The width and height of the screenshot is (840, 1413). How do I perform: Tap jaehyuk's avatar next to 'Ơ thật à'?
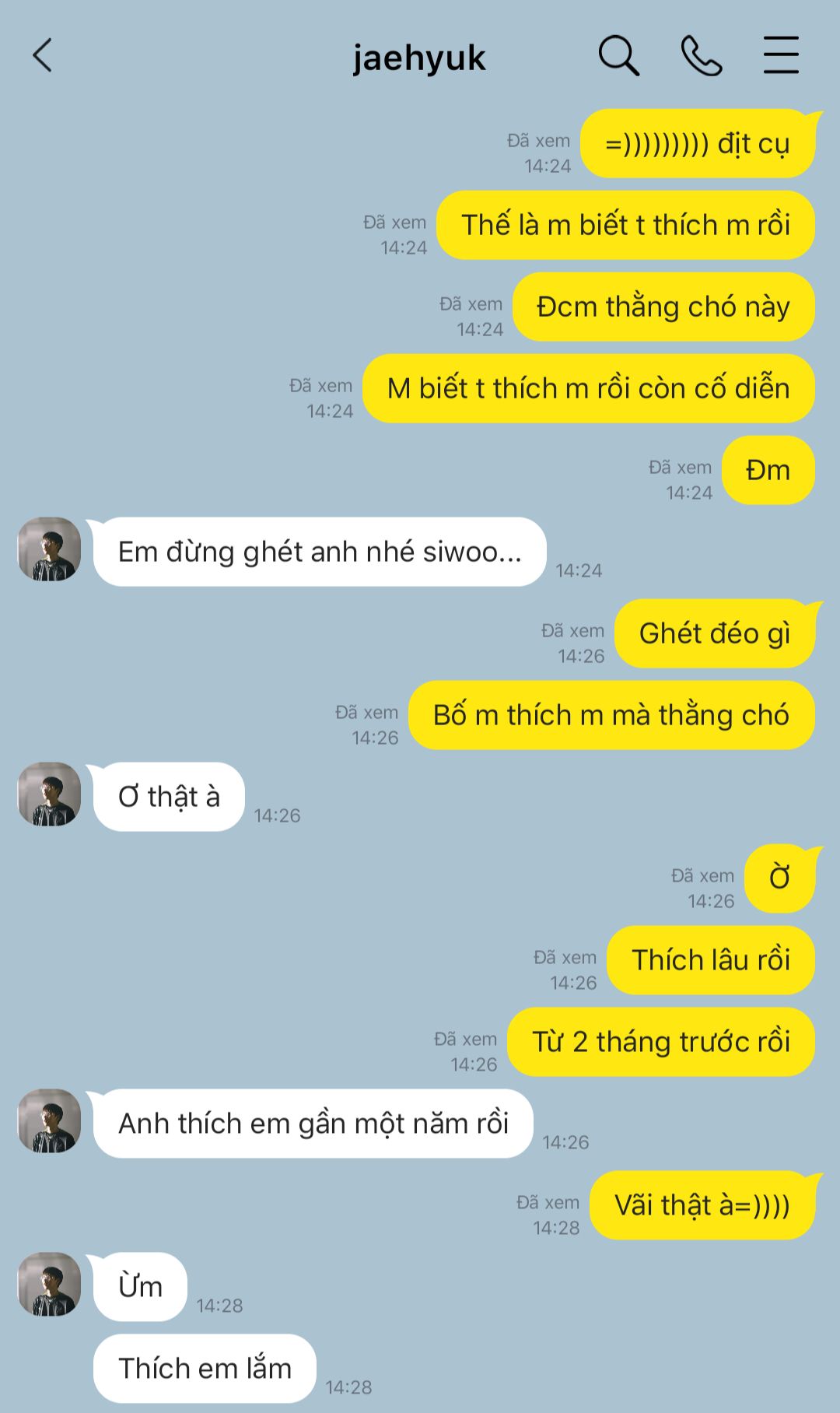(x=50, y=794)
